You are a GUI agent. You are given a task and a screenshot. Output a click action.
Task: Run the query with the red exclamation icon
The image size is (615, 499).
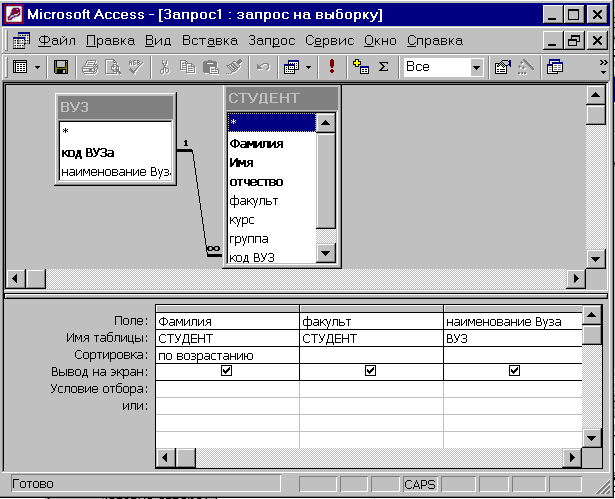pos(332,66)
